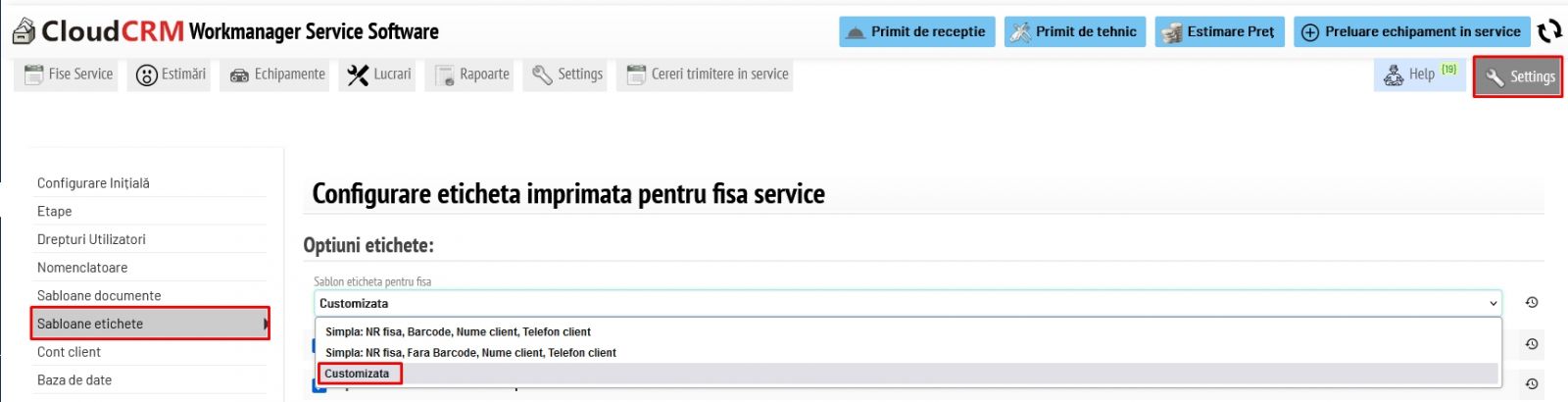Open Estimări smiley icon tab
The height and width of the screenshot is (402, 1568).
[x=170, y=75]
